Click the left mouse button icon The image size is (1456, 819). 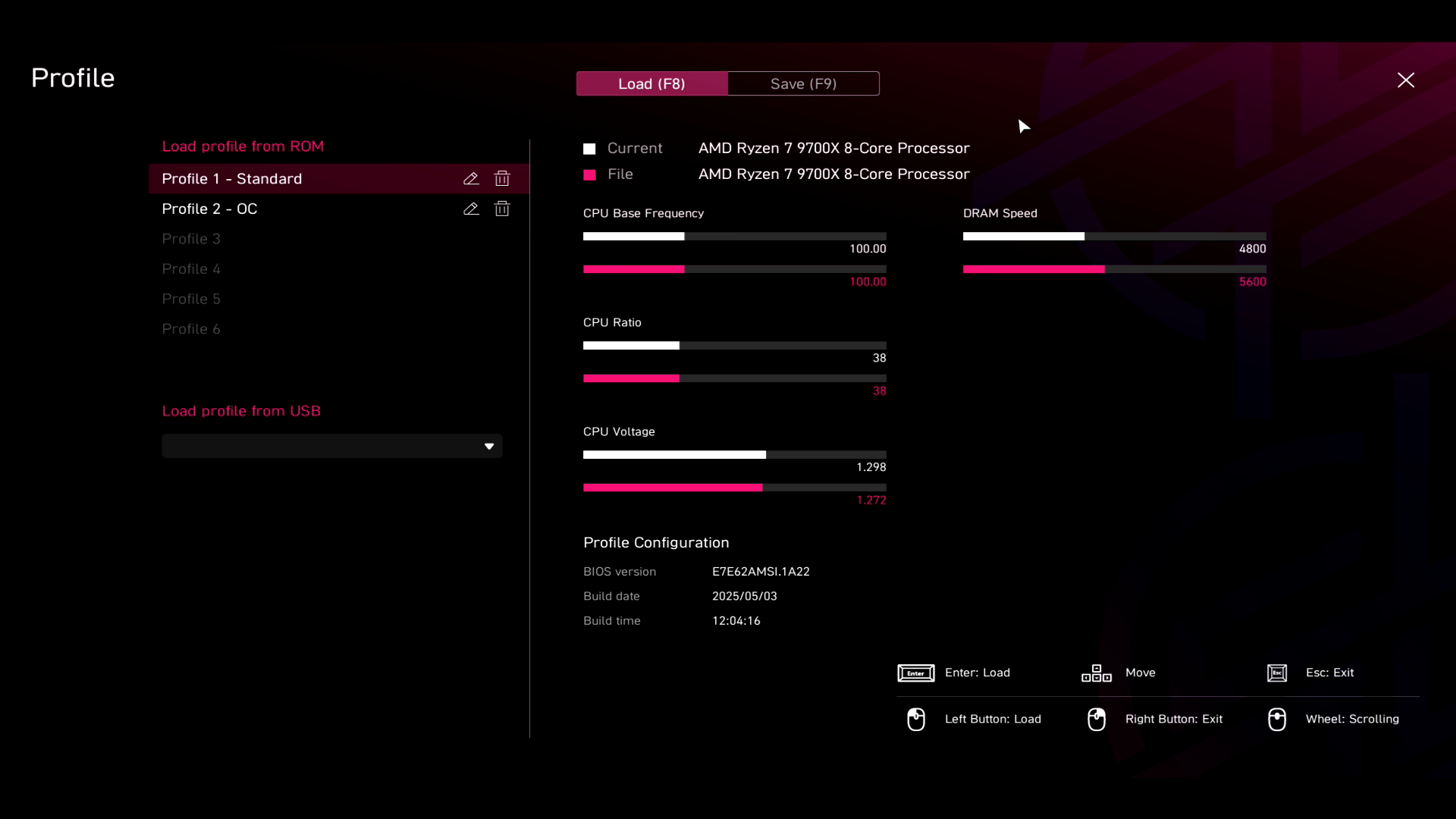point(915,719)
